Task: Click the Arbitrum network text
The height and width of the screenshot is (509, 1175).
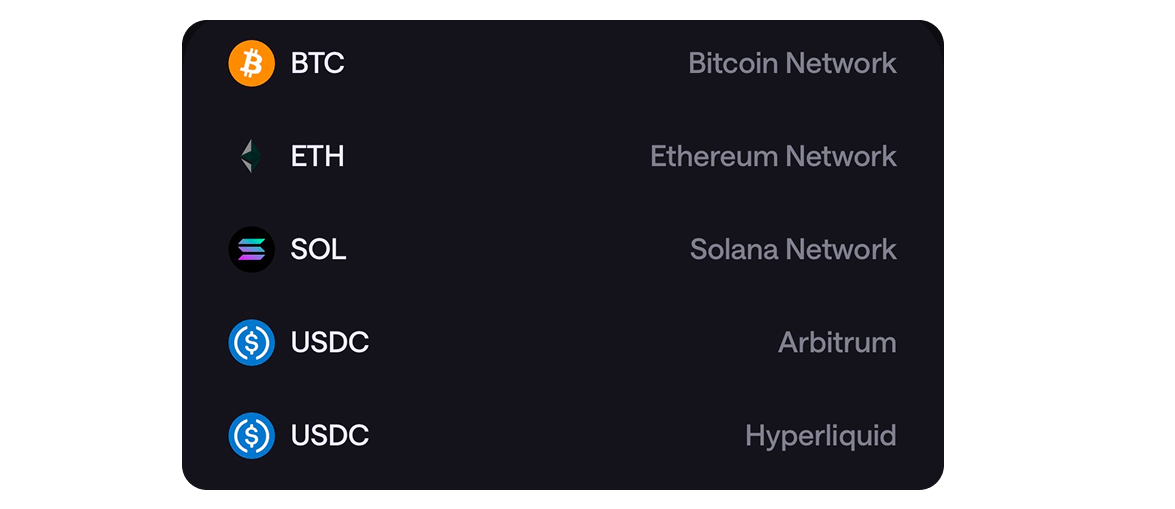Action: click(x=837, y=342)
